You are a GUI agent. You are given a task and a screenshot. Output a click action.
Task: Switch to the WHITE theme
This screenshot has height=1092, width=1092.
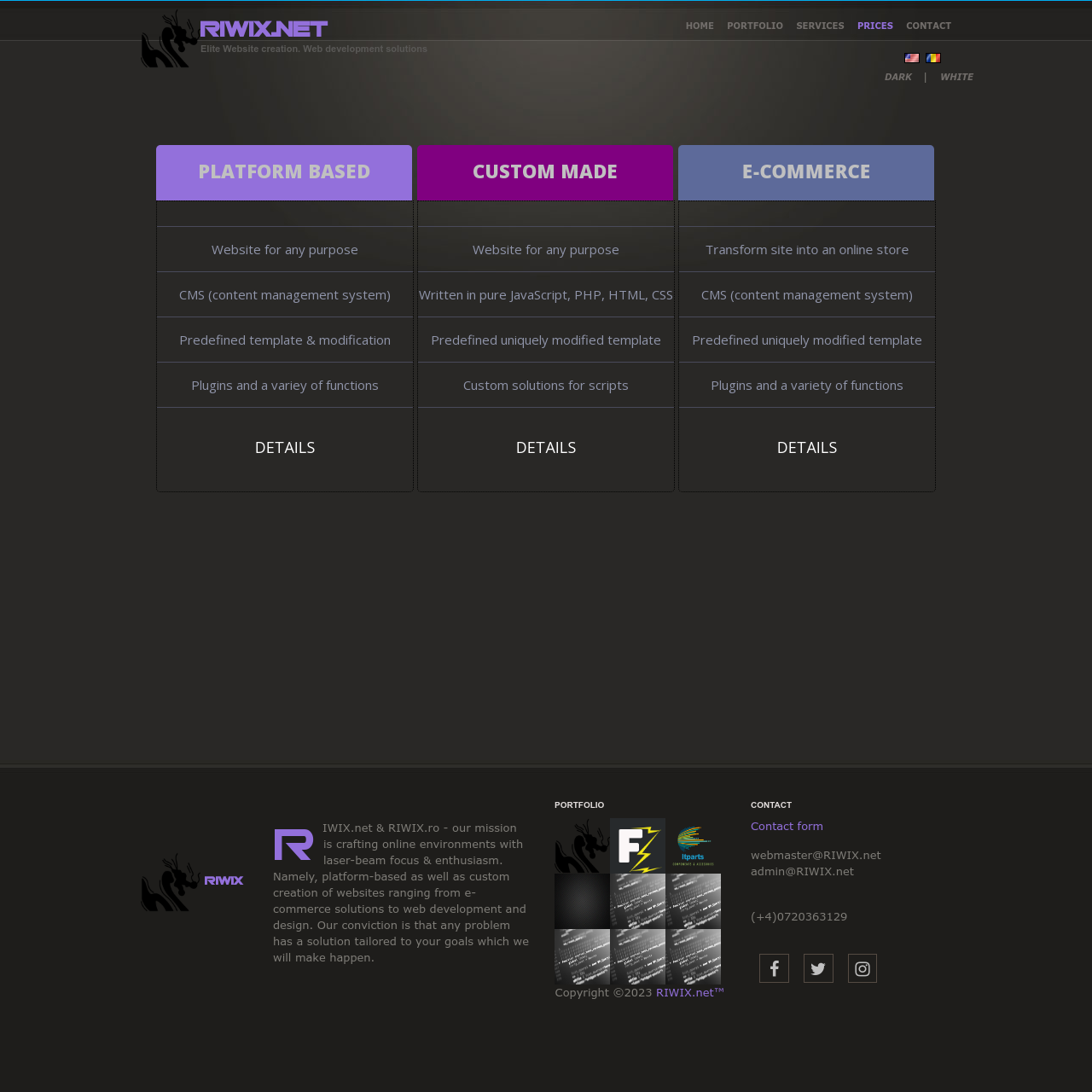tap(956, 77)
